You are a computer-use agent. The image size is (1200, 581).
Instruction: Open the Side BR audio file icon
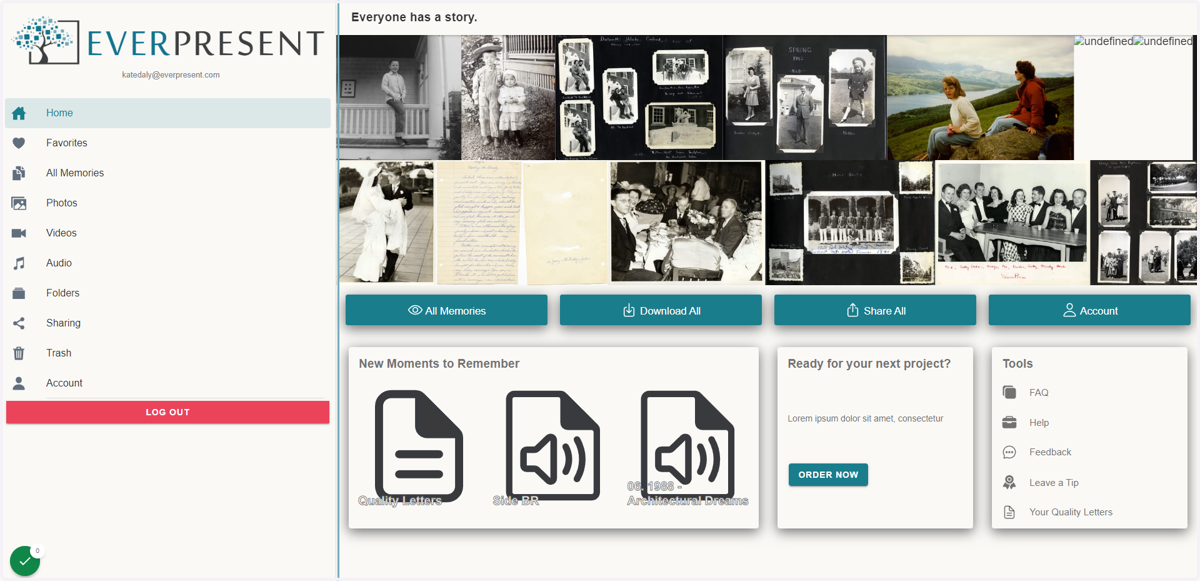[x=552, y=446]
